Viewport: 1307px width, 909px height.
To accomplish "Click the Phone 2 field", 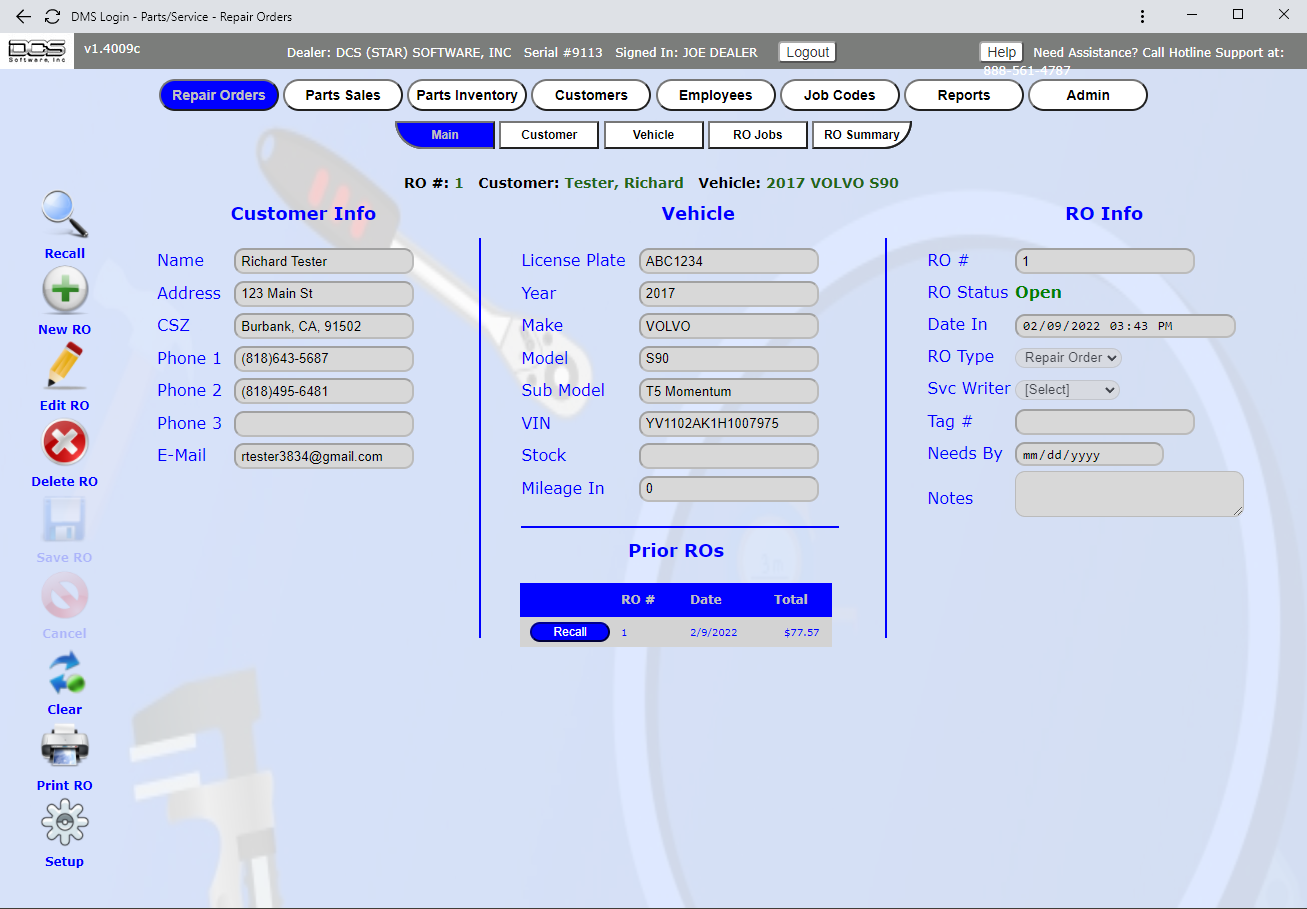I will (324, 391).
